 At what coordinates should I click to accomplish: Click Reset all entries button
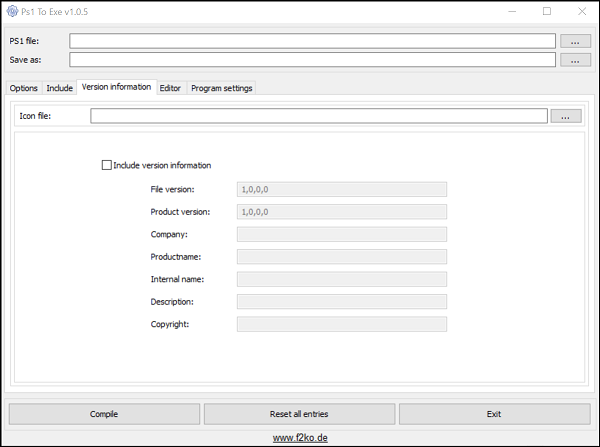pos(299,414)
